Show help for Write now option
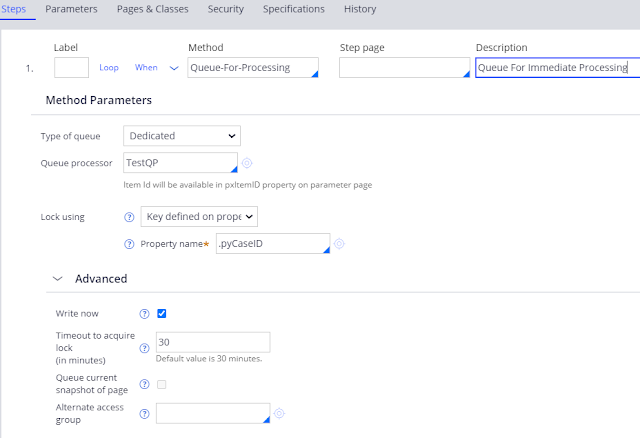This screenshot has height=438, width=640. (x=144, y=313)
